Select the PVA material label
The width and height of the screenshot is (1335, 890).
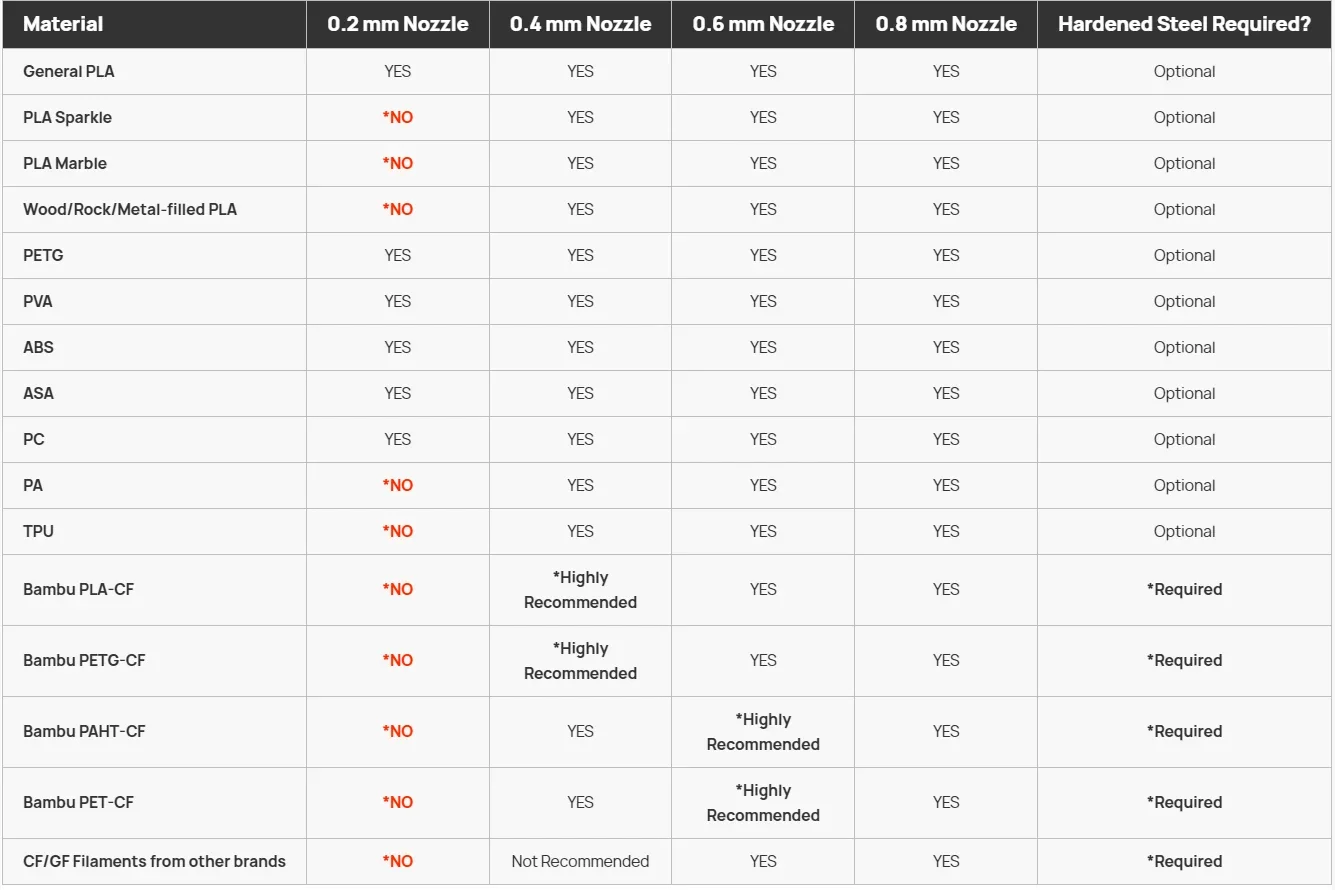point(38,301)
